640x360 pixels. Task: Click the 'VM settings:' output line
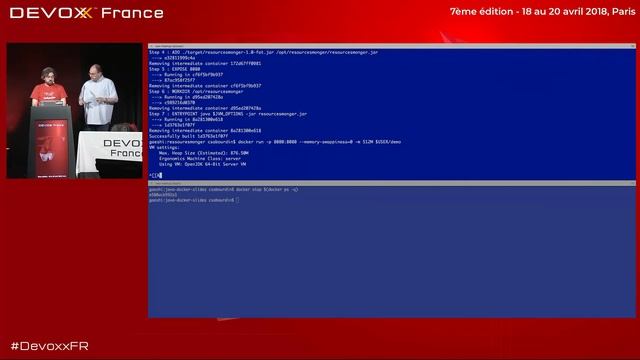pyautogui.click(x=164, y=147)
